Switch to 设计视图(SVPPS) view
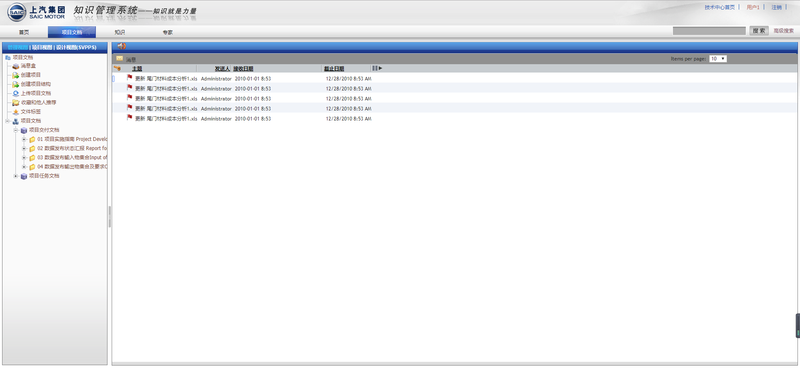Screen dimensions: 800x386 (77, 47)
